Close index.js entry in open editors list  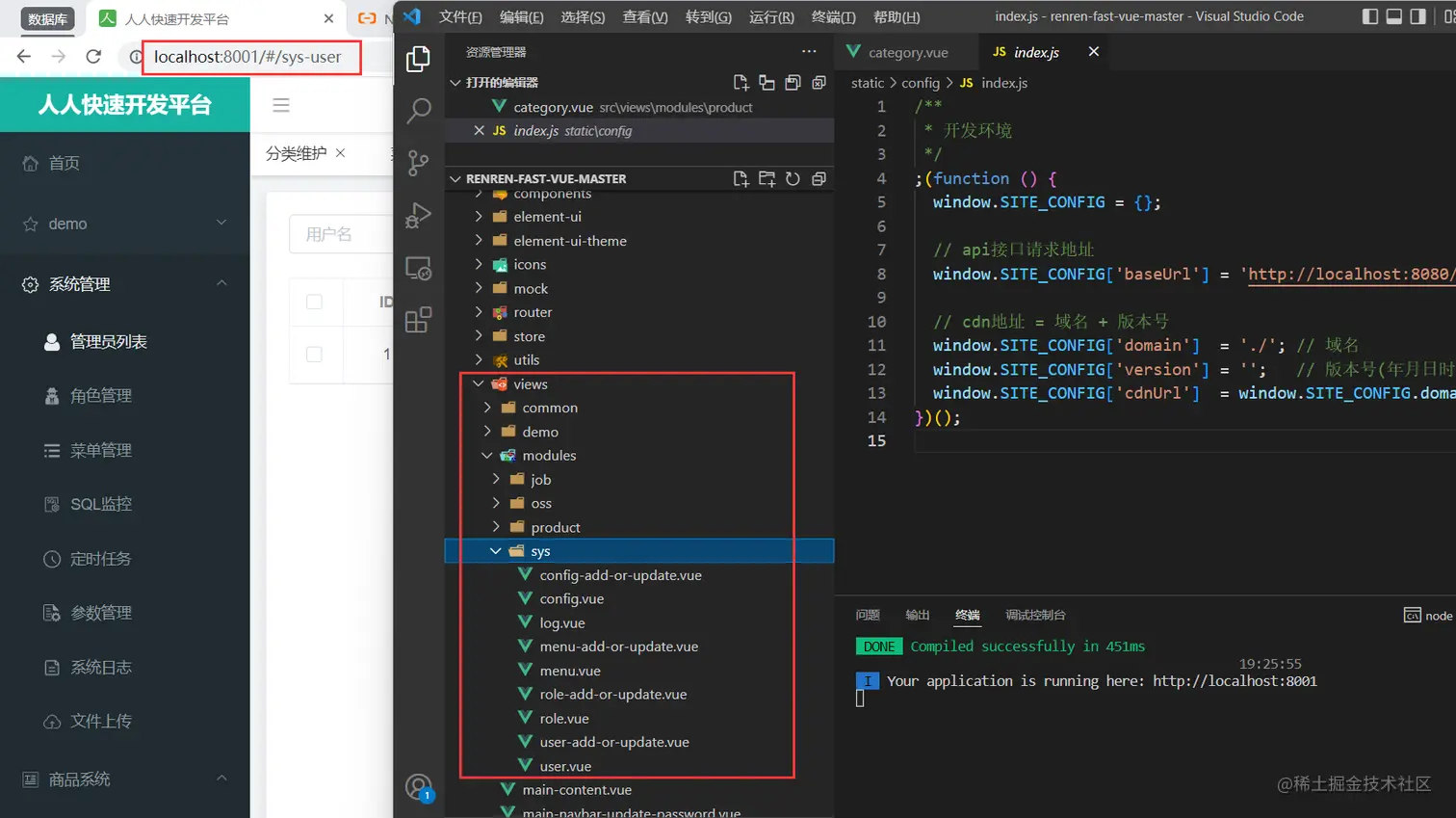[479, 131]
